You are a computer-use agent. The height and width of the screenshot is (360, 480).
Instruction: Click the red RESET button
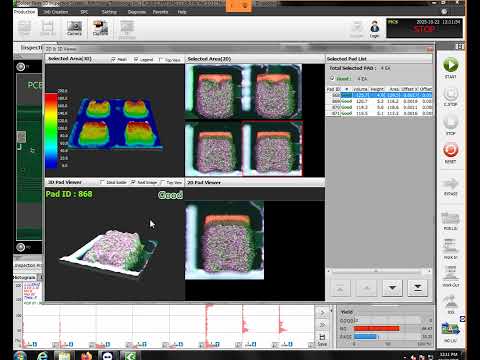[x=450, y=151]
